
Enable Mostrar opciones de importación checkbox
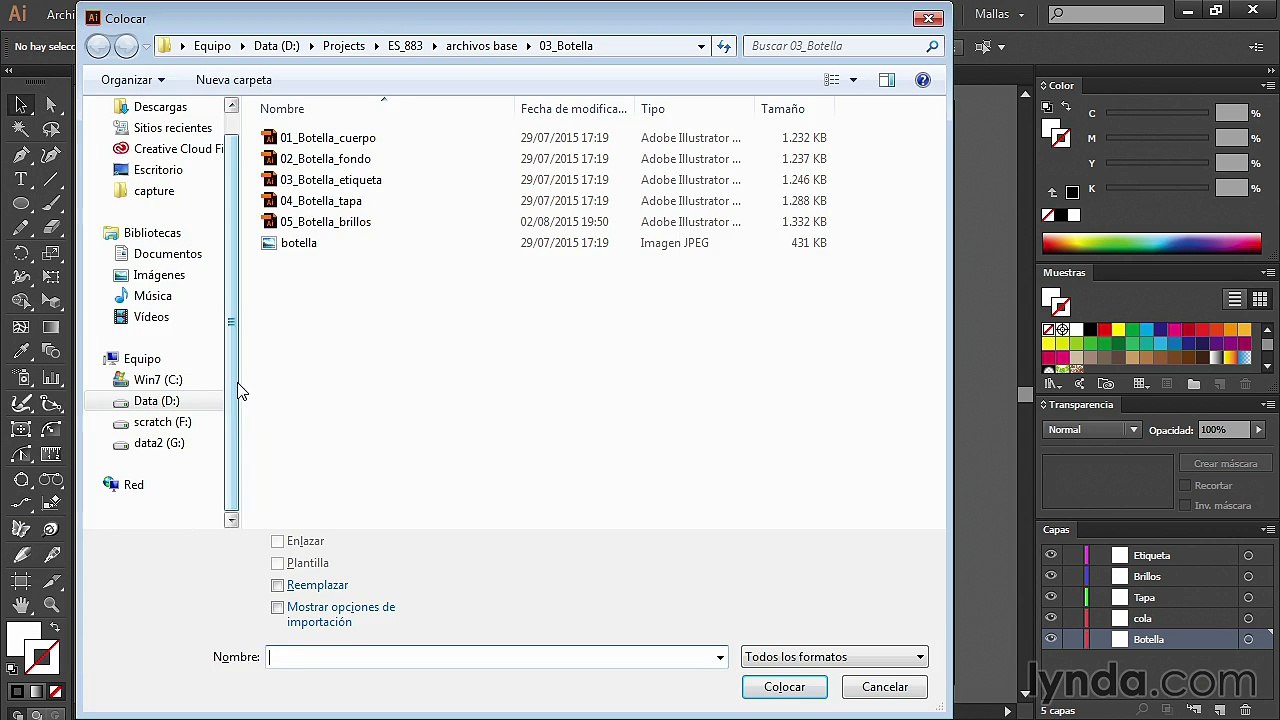278,607
